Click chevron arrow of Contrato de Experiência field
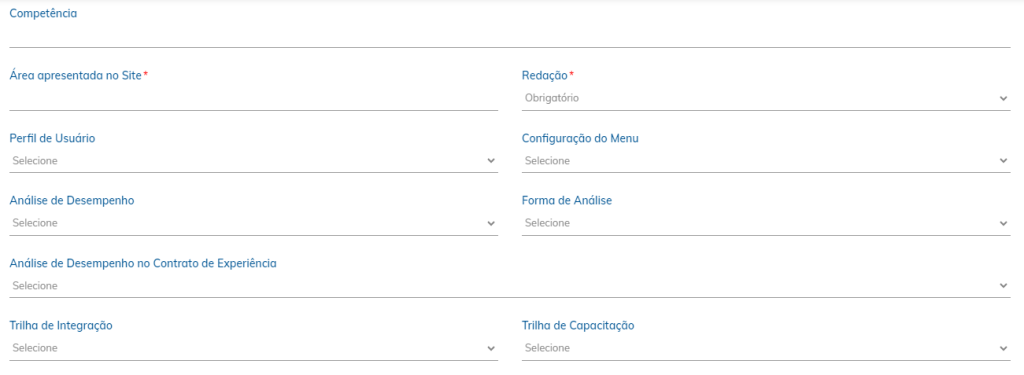 coord(1003,286)
